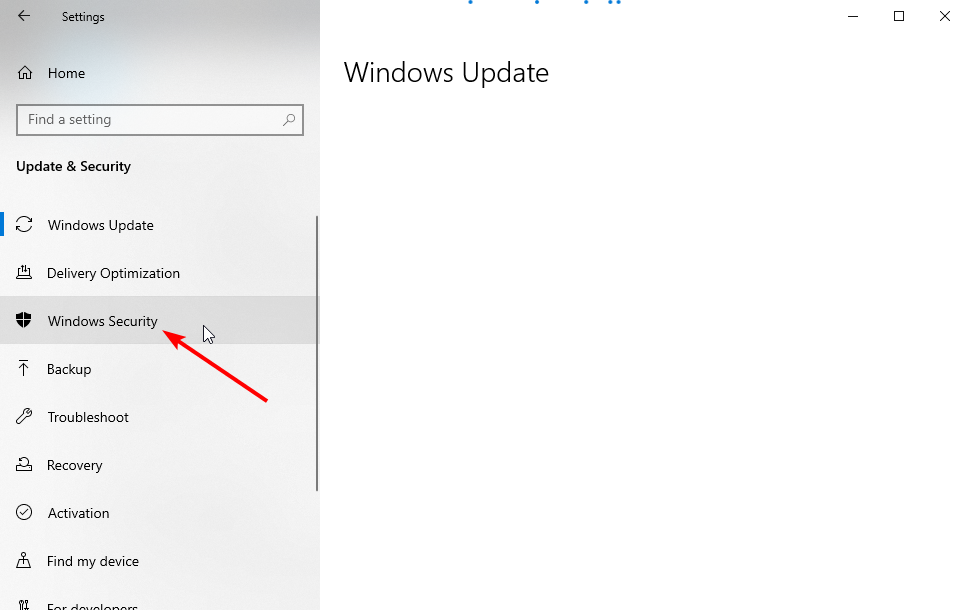Open the Recovery settings page
Image resolution: width=968 pixels, height=610 pixels.
click(159, 465)
